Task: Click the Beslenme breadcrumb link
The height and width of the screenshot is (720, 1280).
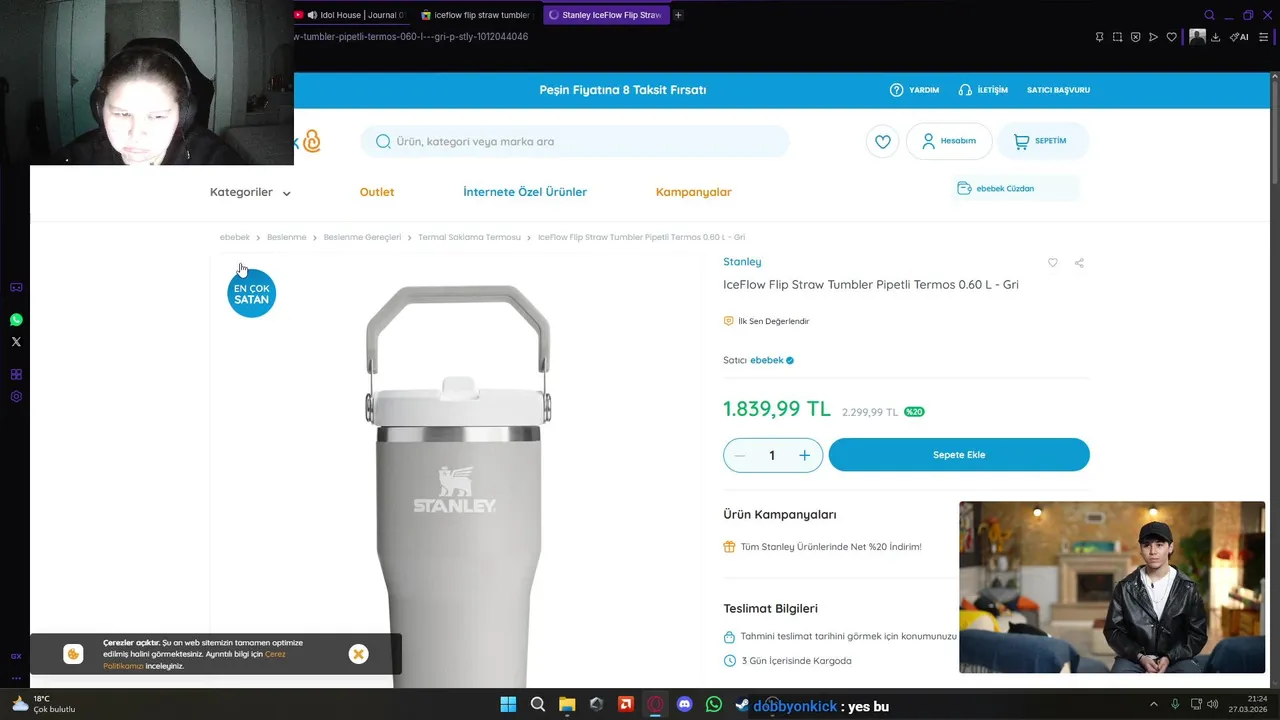Action: click(286, 237)
